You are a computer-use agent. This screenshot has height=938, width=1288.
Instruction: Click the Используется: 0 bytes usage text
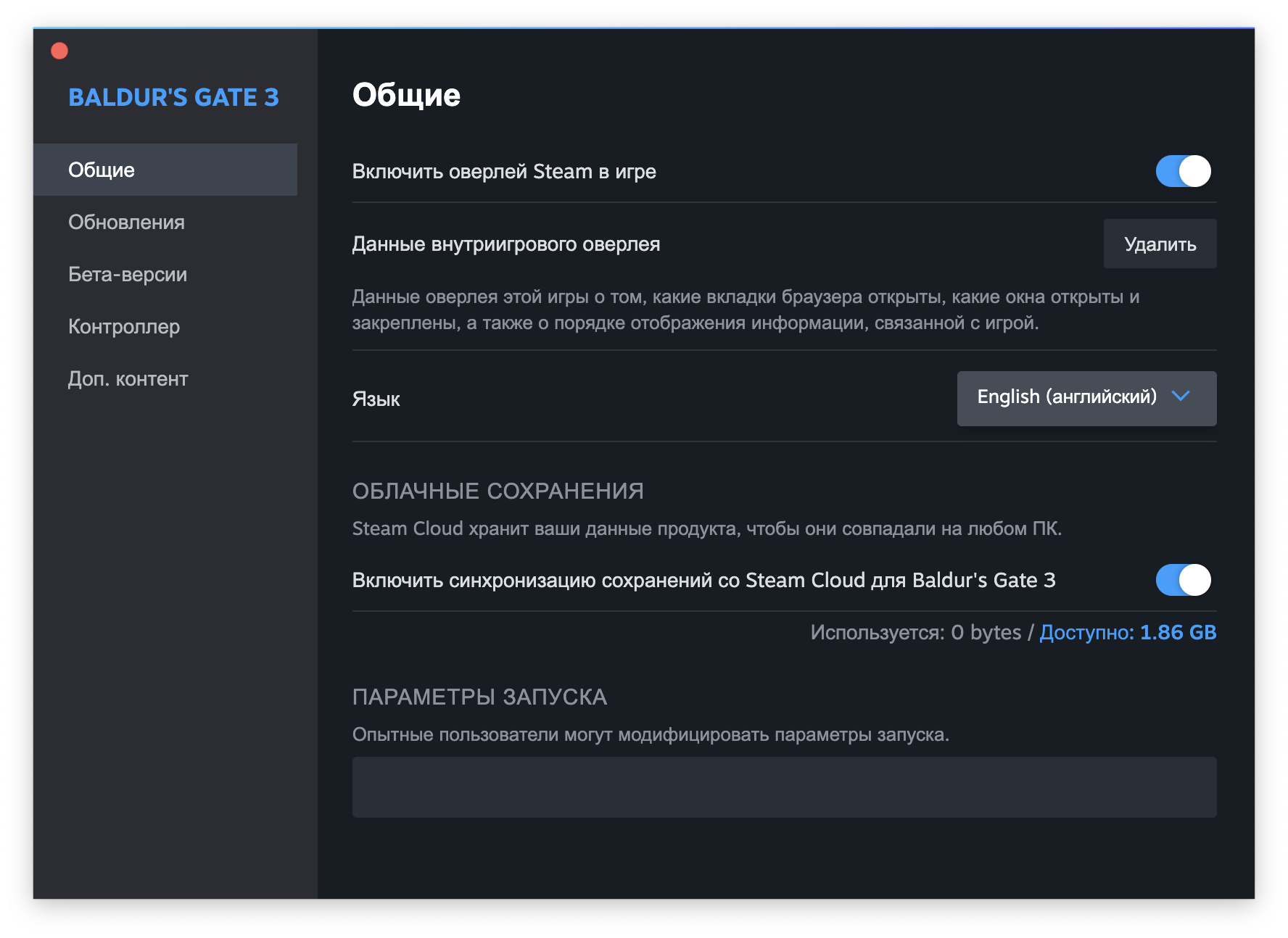tap(915, 633)
